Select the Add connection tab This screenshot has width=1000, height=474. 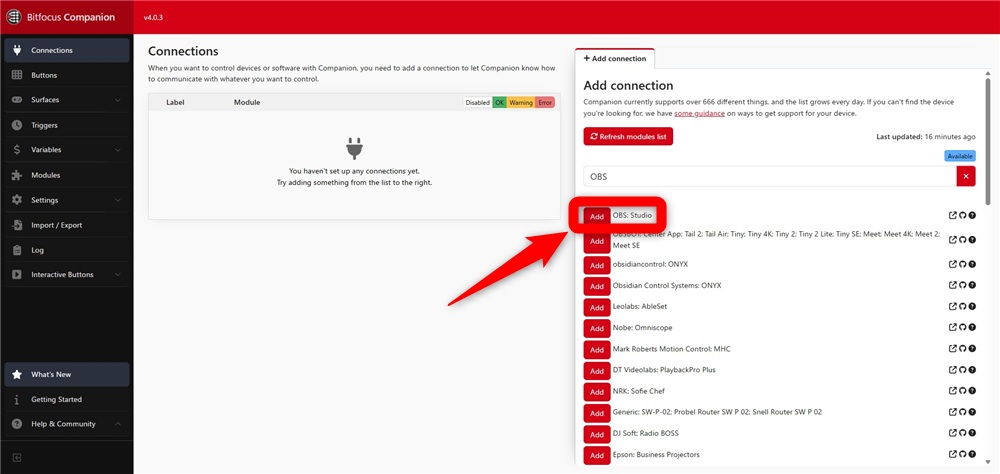[x=615, y=58]
